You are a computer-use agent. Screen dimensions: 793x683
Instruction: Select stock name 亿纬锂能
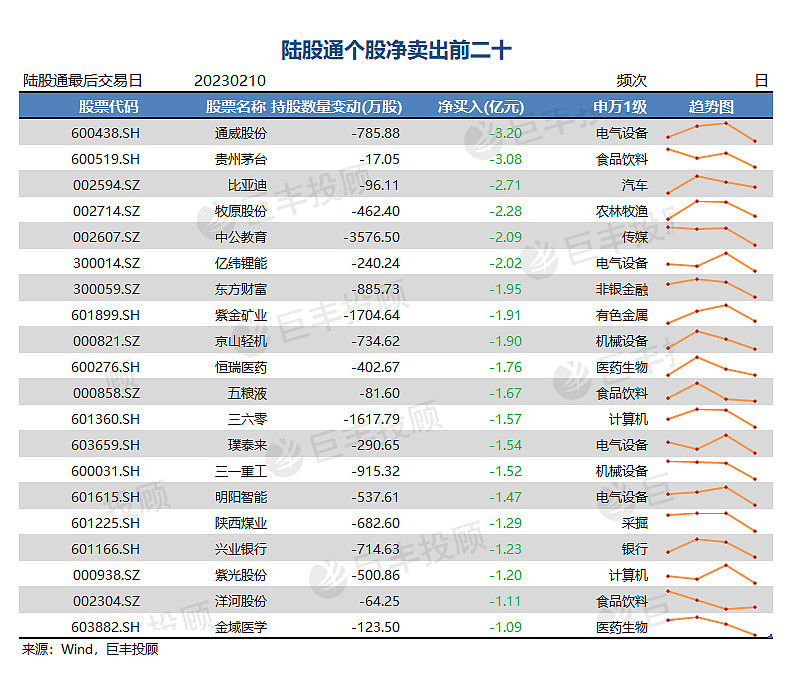click(241, 263)
